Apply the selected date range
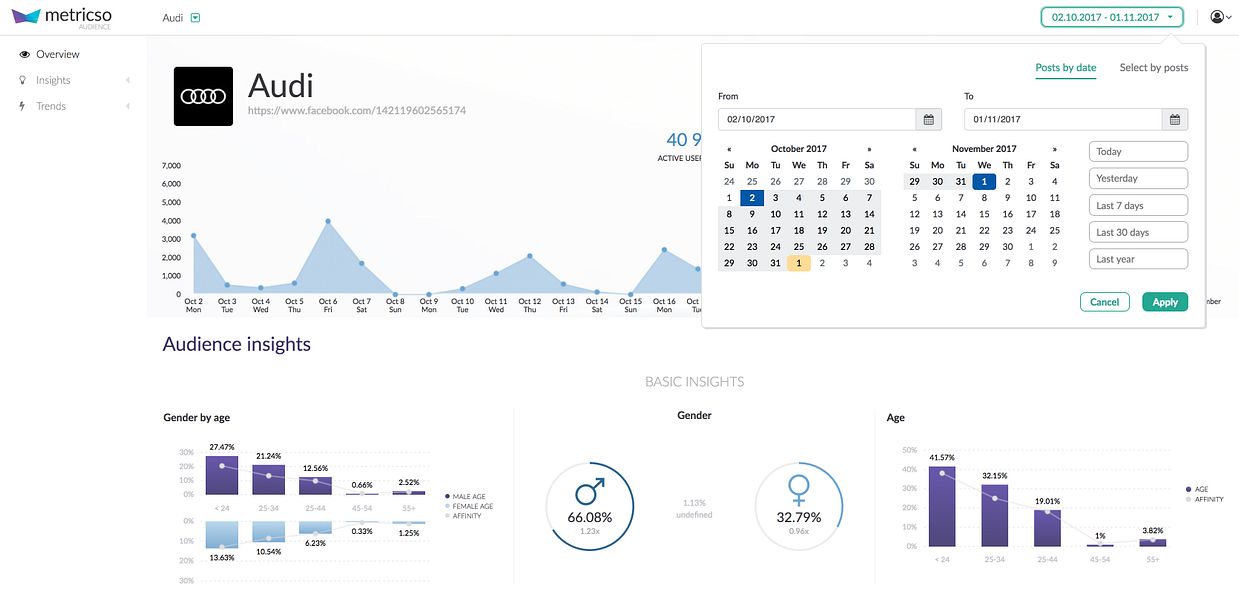 coord(1165,301)
